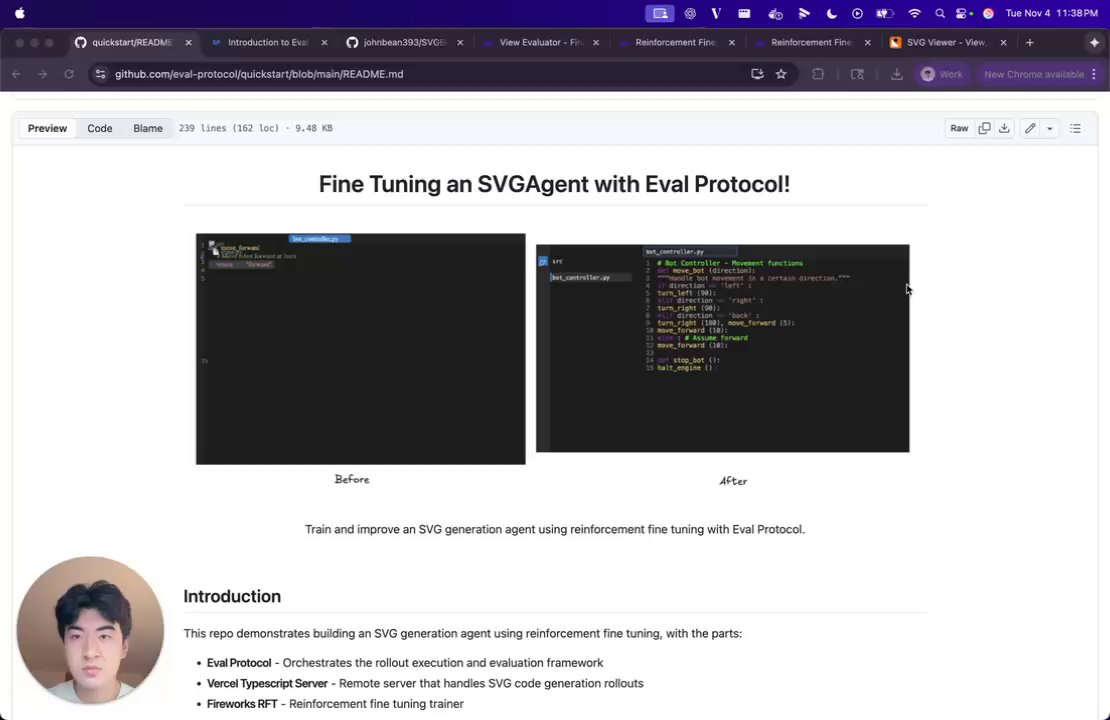Expand more edit options dropdown

(x=1049, y=128)
